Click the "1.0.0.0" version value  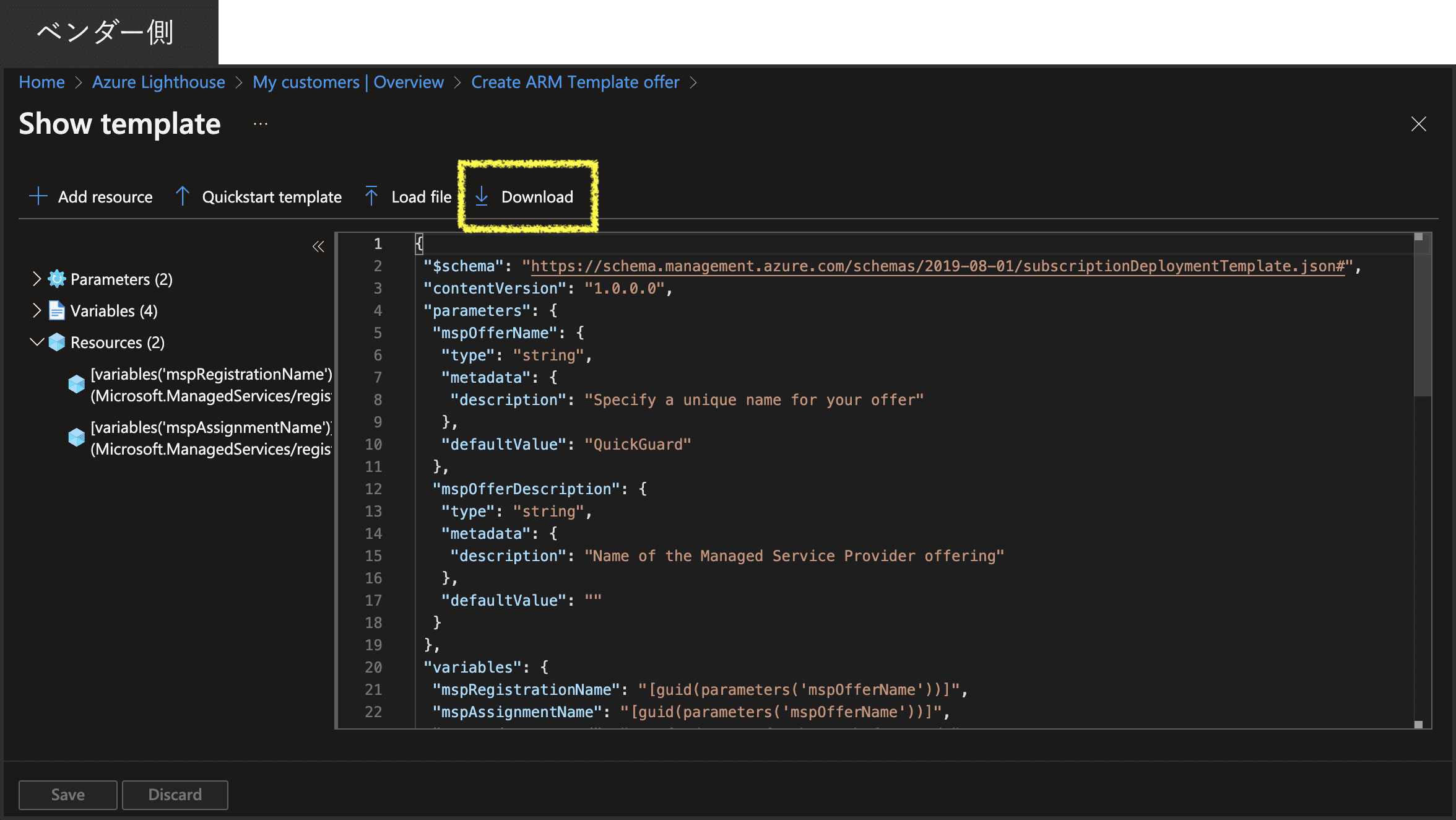(x=624, y=289)
